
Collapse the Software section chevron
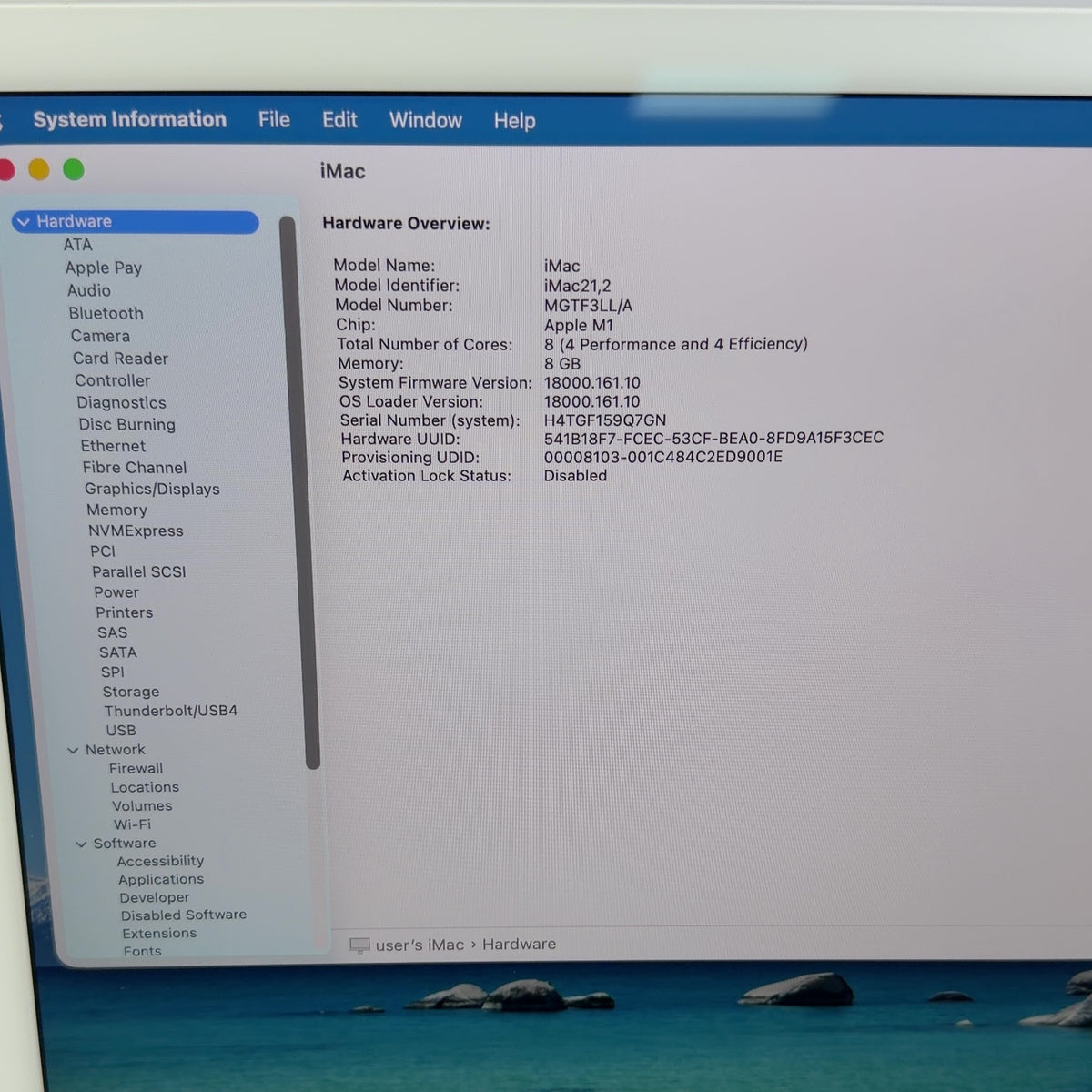[x=81, y=844]
